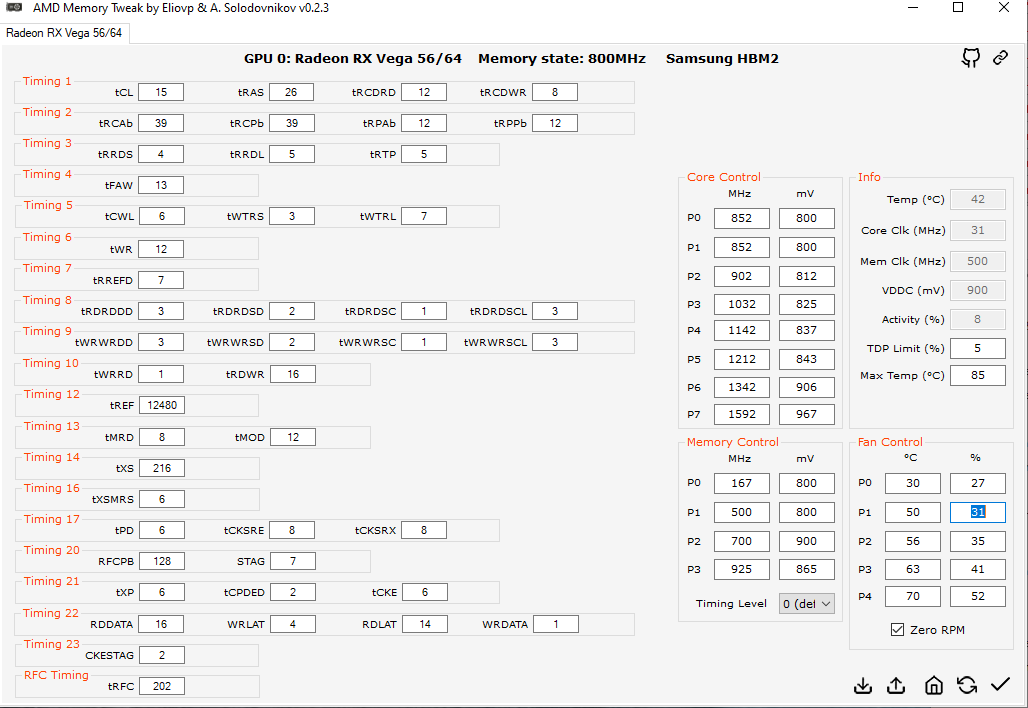Click the refresh values icon
Screen dimensions: 1028x708
(x=966, y=686)
